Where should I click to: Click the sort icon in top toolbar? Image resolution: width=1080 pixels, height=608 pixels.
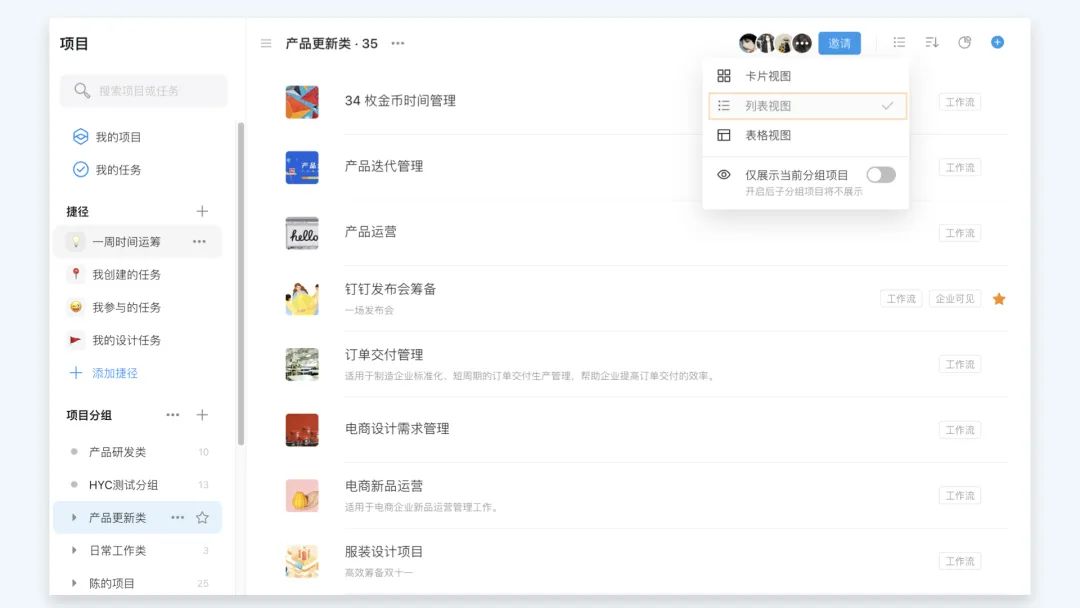(932, 43)
